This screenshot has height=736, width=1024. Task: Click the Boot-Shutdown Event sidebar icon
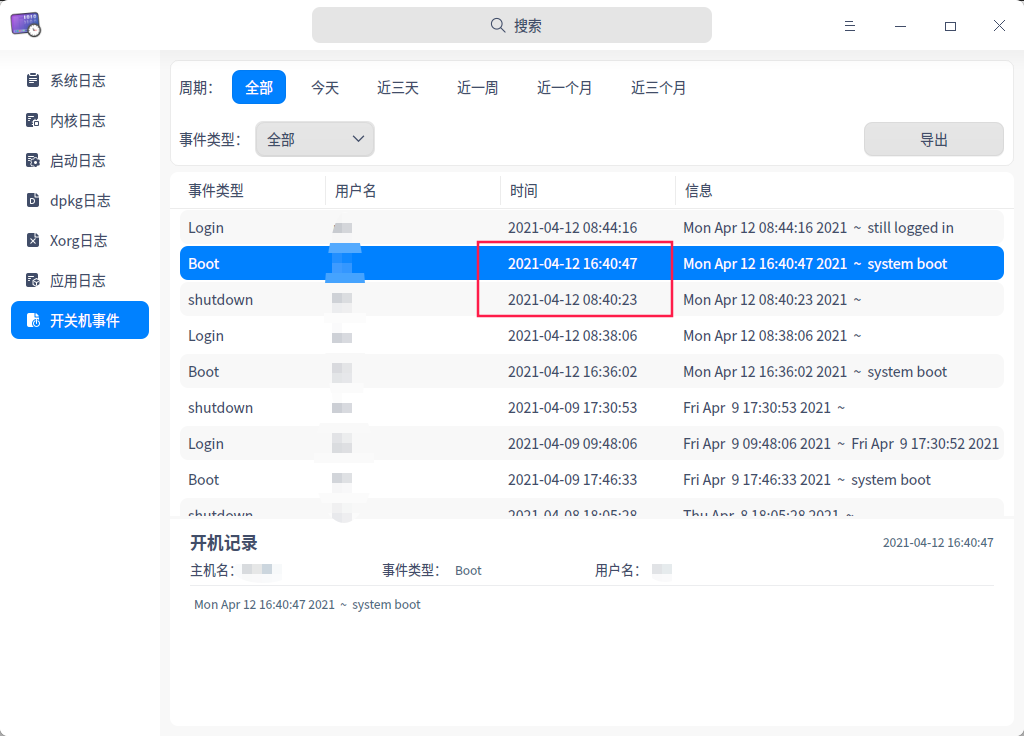[33, 320]
